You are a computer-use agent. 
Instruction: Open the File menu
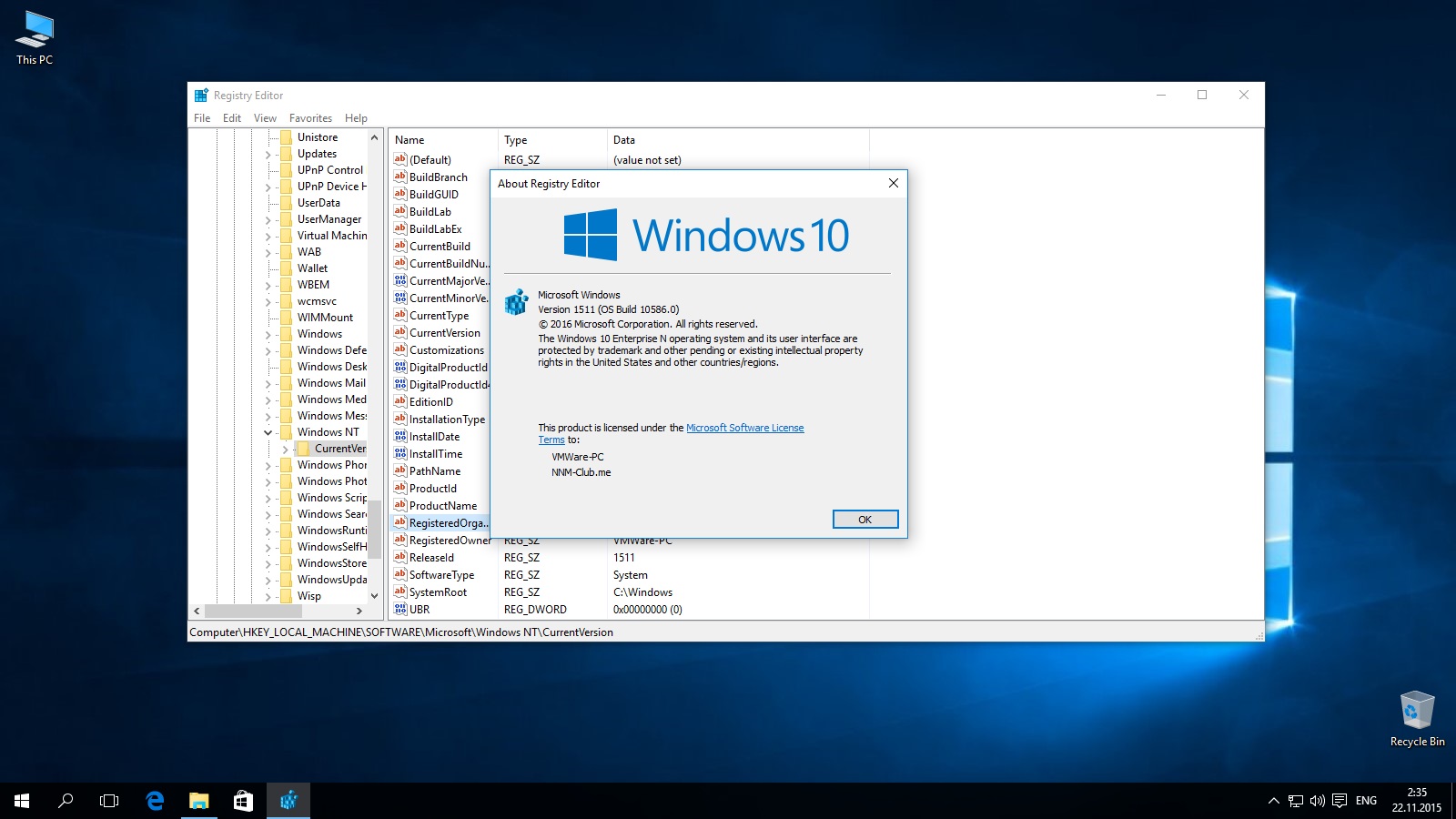point(202,118)
